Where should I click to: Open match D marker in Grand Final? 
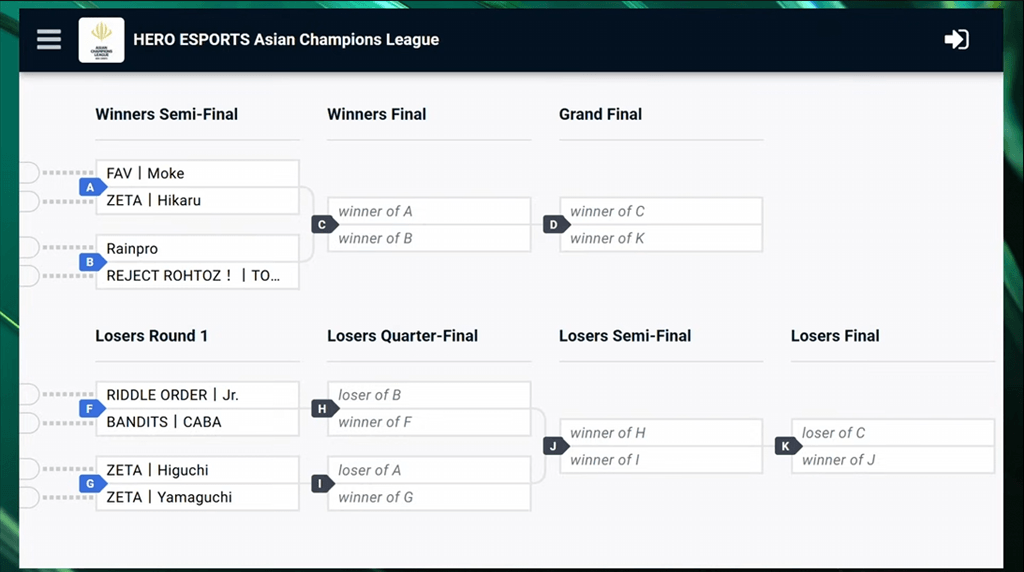coord(556,225)
